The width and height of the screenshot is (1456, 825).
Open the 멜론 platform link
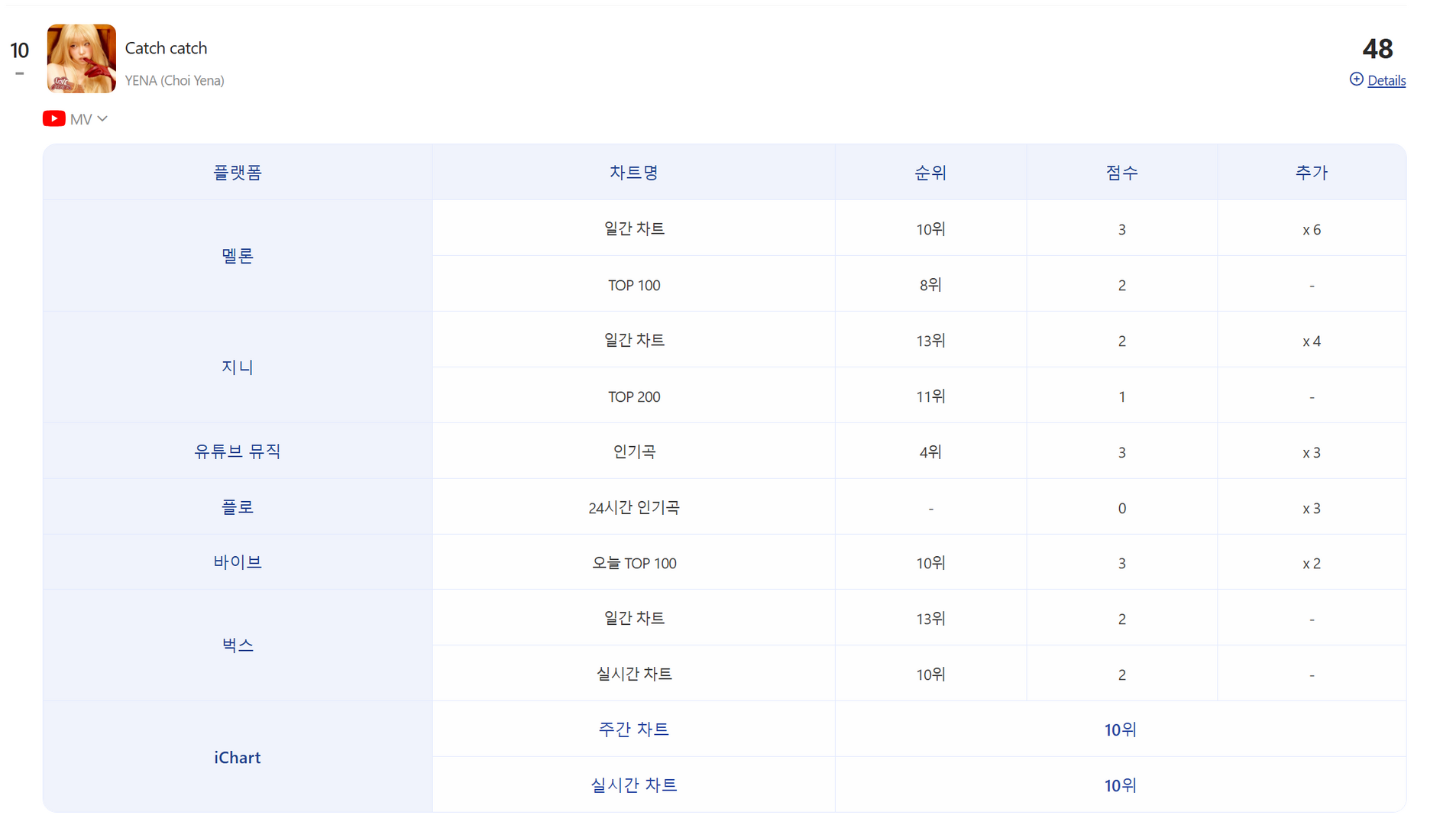click(238, 256)
